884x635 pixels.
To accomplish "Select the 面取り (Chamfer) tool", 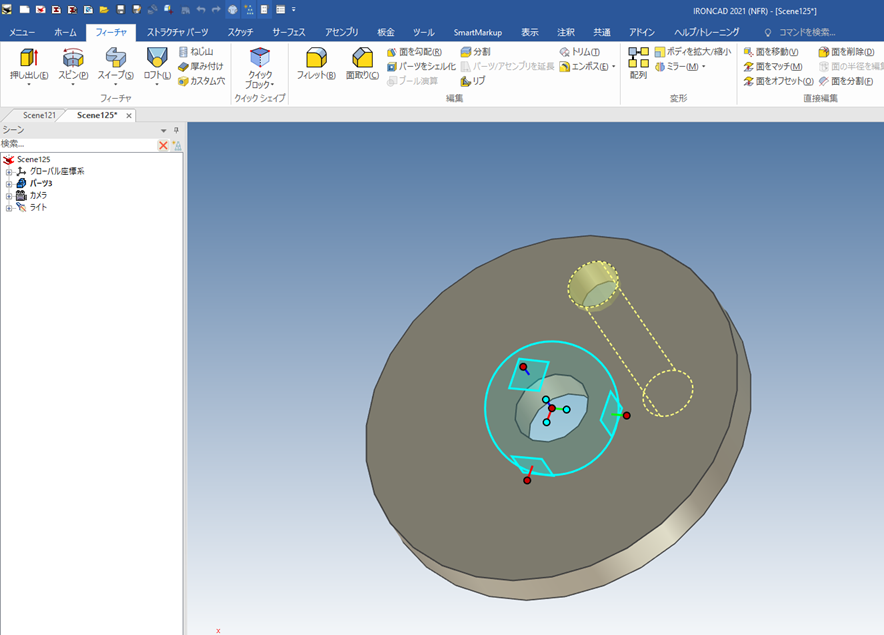I will pyautogui.click(x=362, y=58).
